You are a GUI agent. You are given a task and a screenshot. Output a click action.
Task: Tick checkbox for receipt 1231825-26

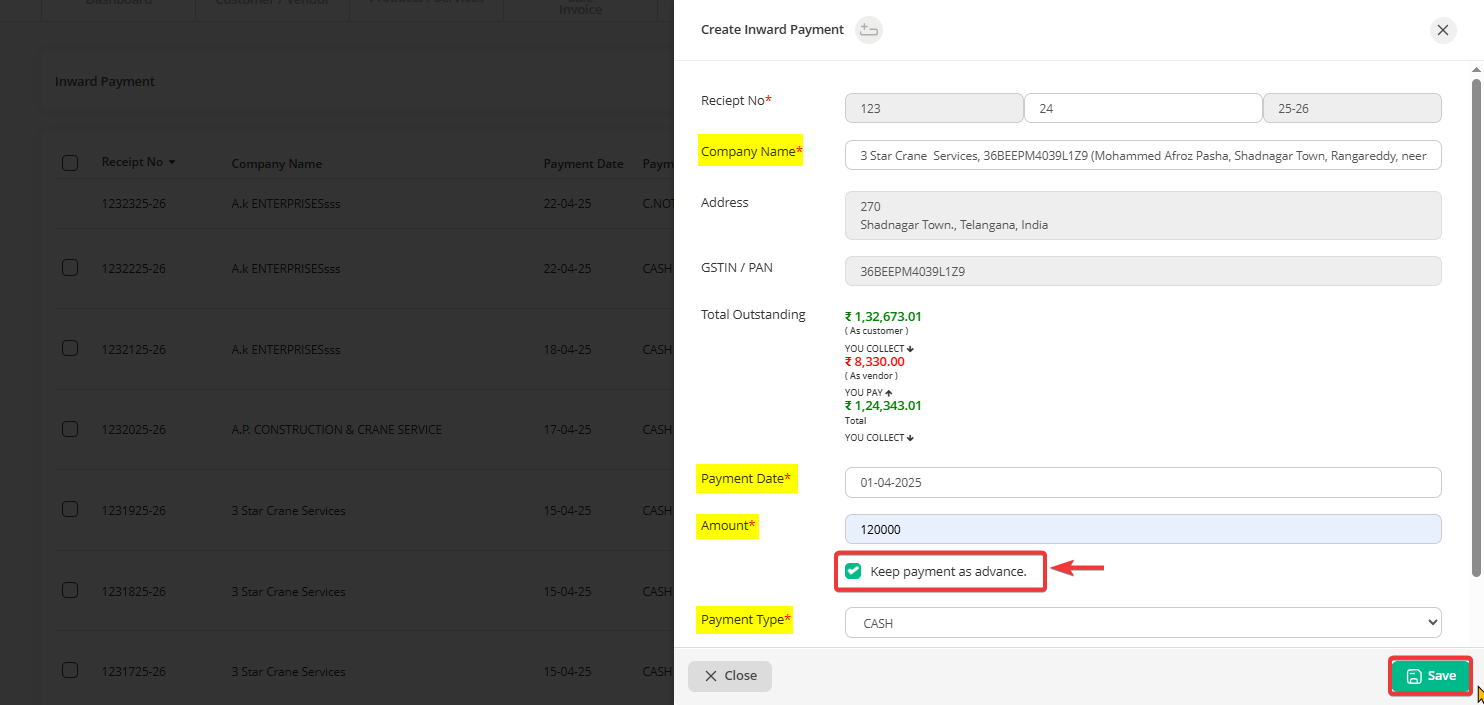(x=70, y=590)
